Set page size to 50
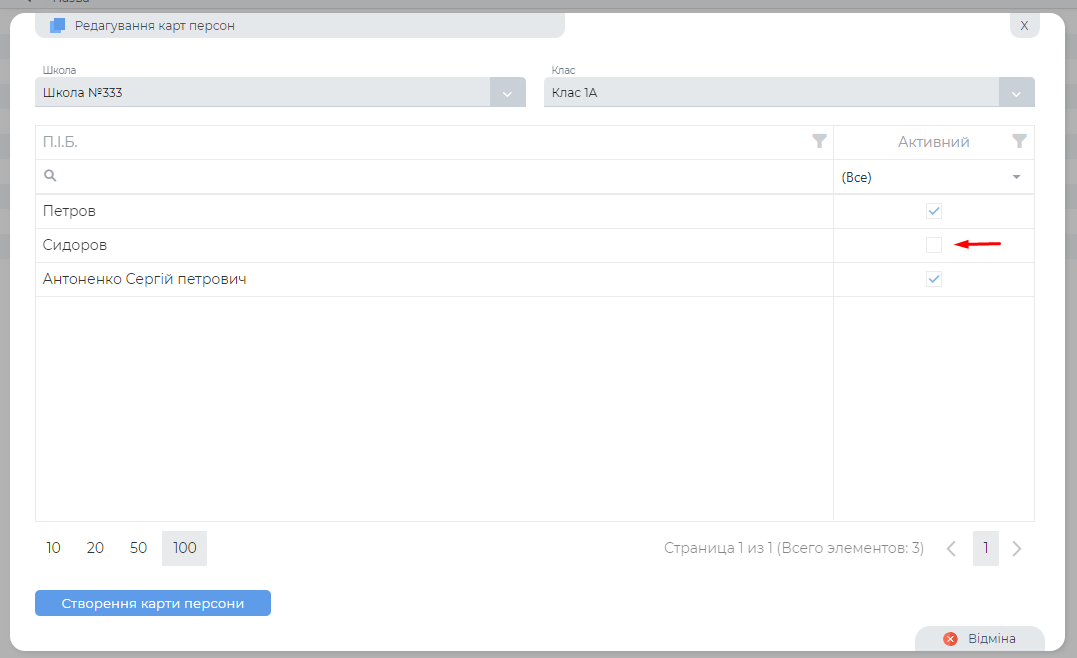Image resolution: width=1077 pixels, height=658 pixels. [139, 548]
